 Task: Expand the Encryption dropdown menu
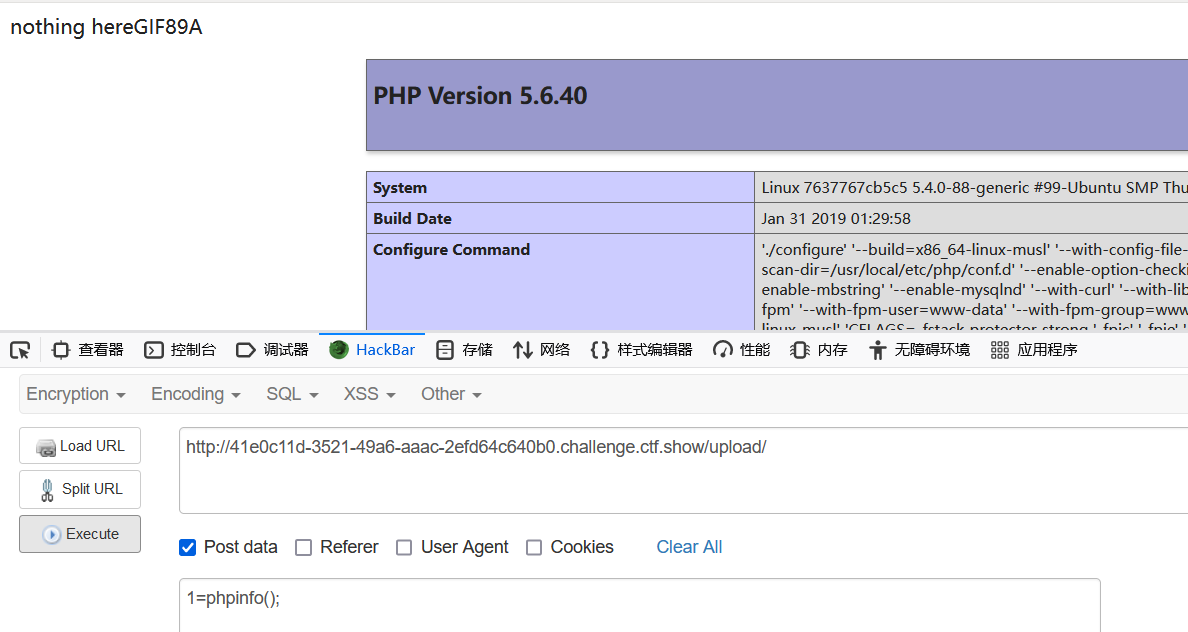coord(76,394)
